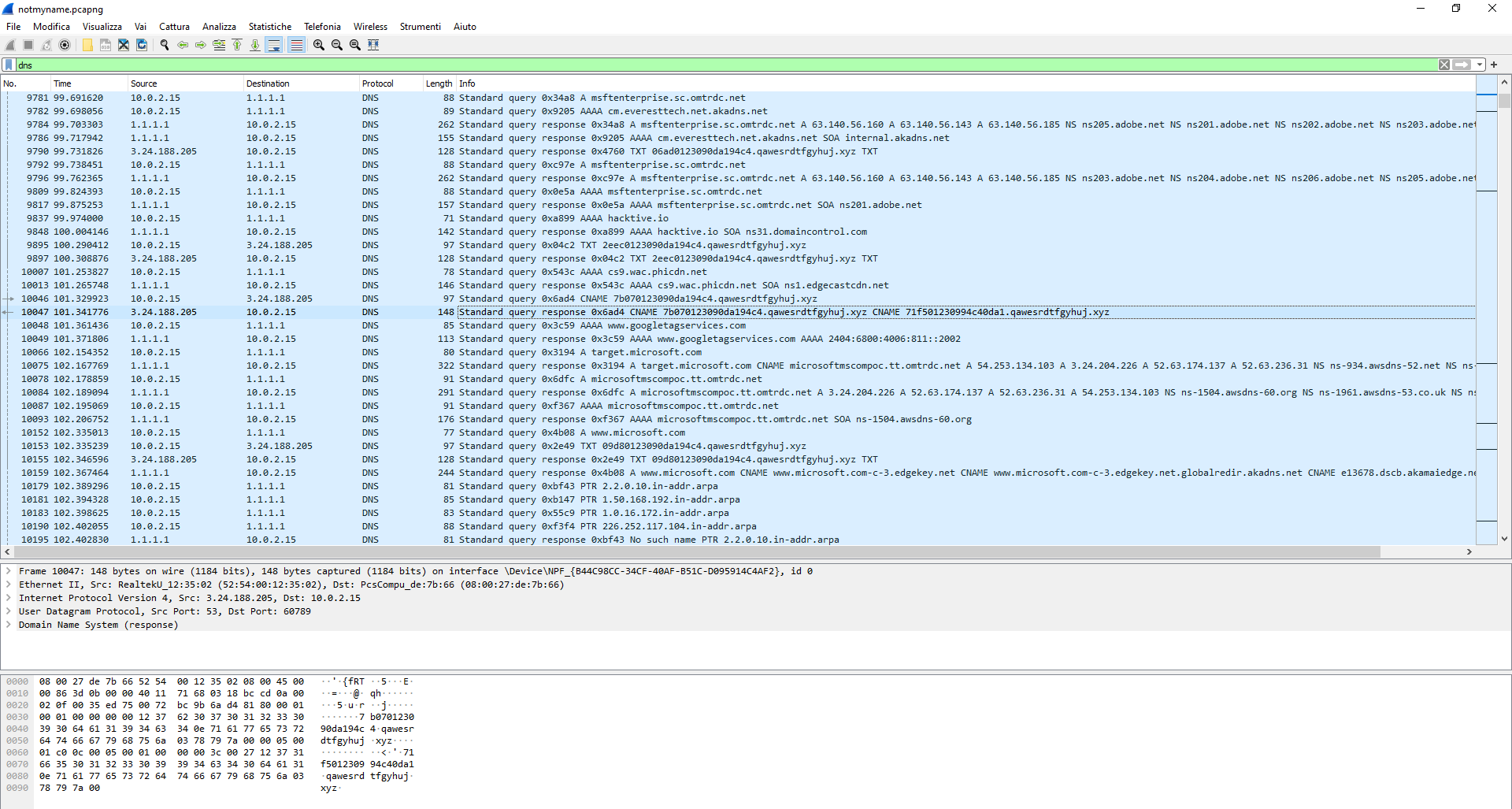This screenshot has height=809, width=1512.
Task: Find a packet with the magnifier icon
Action: [165, 45]
